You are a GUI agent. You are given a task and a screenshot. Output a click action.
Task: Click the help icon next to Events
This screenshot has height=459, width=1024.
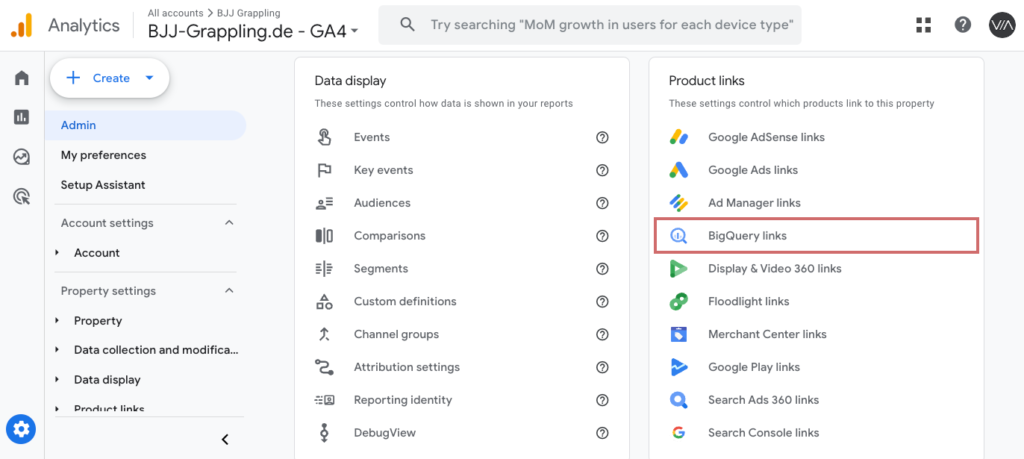tap(602, 138)
